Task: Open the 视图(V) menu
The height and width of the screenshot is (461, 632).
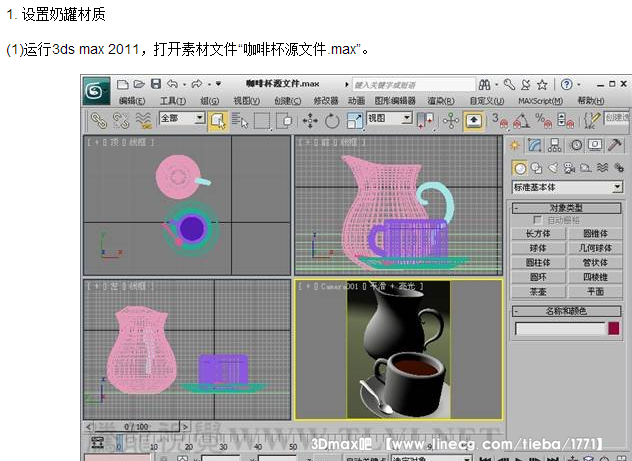Action: pos(247,101)
